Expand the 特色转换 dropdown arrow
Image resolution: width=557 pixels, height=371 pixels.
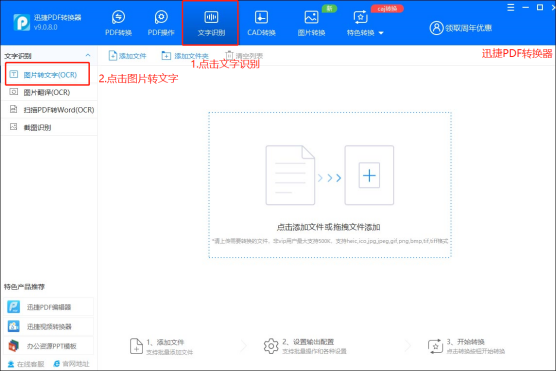click(x=381, y=33)
